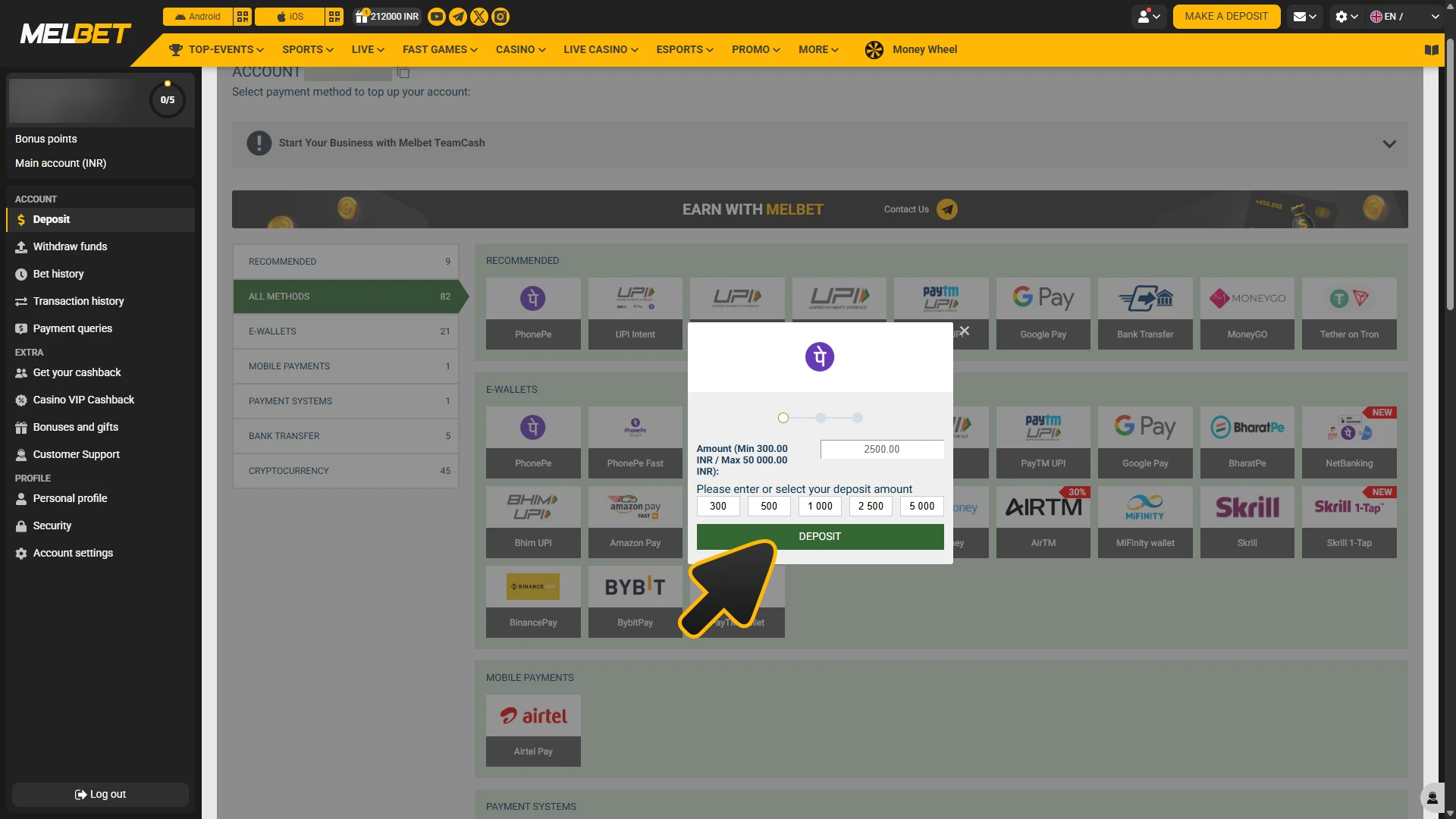Click the Android QR code icon
The width and height of the screenshot is (1456, 819).
point(243,17)
